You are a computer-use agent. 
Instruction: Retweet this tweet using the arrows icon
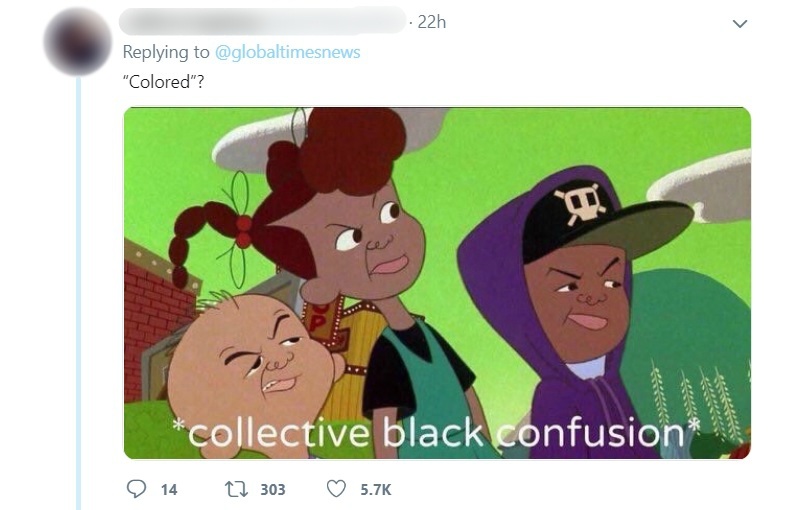point(237,489)
